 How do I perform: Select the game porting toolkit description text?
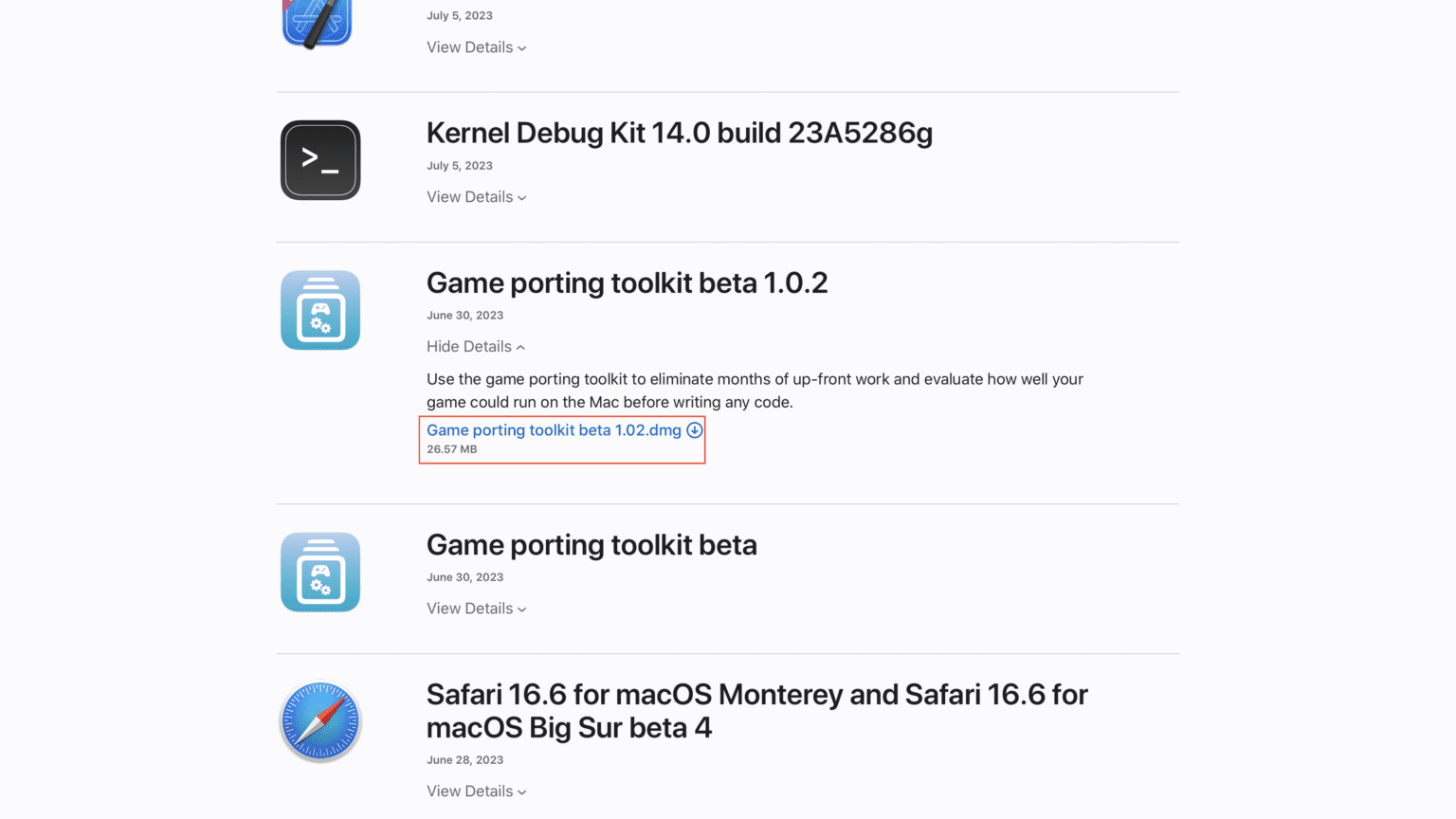754,390
